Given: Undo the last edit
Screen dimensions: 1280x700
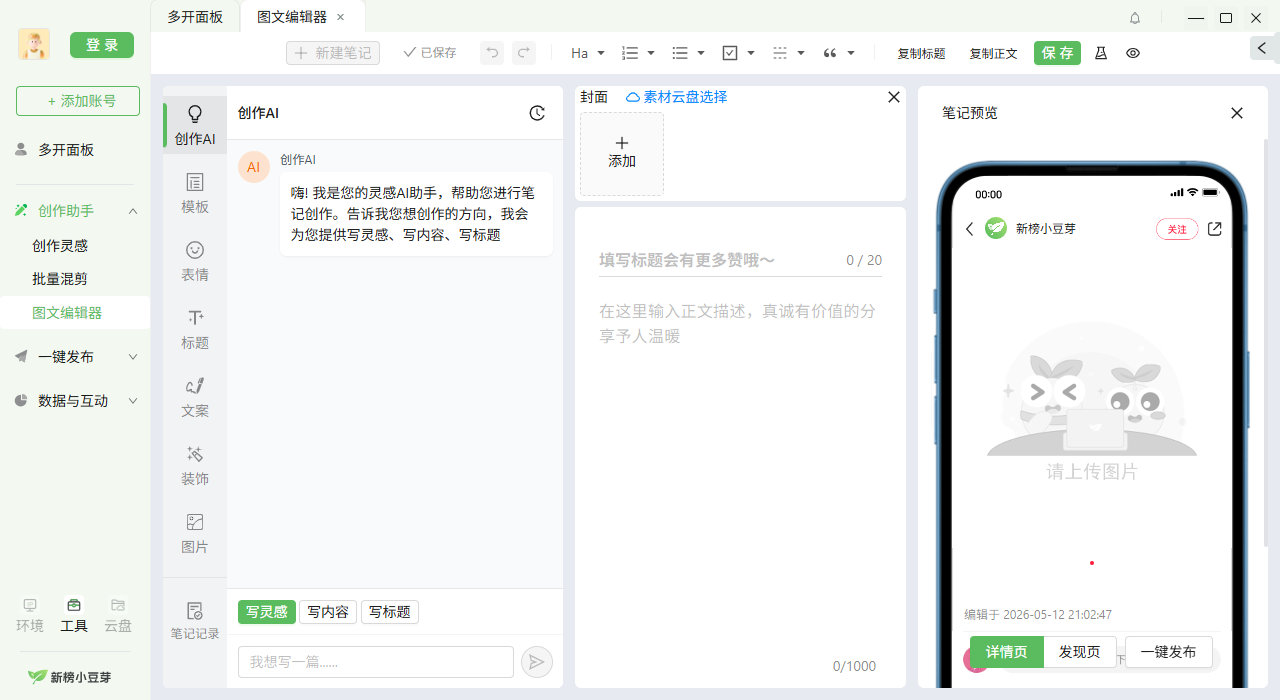Looking at the screenshot, I should (492, 53).
